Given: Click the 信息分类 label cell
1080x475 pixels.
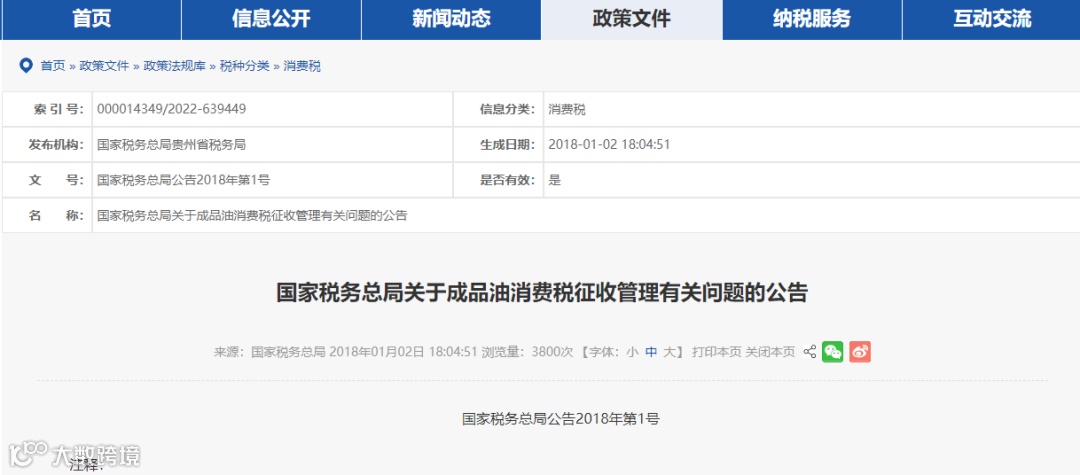Looking at the screenshot, I should coord(498,109).
